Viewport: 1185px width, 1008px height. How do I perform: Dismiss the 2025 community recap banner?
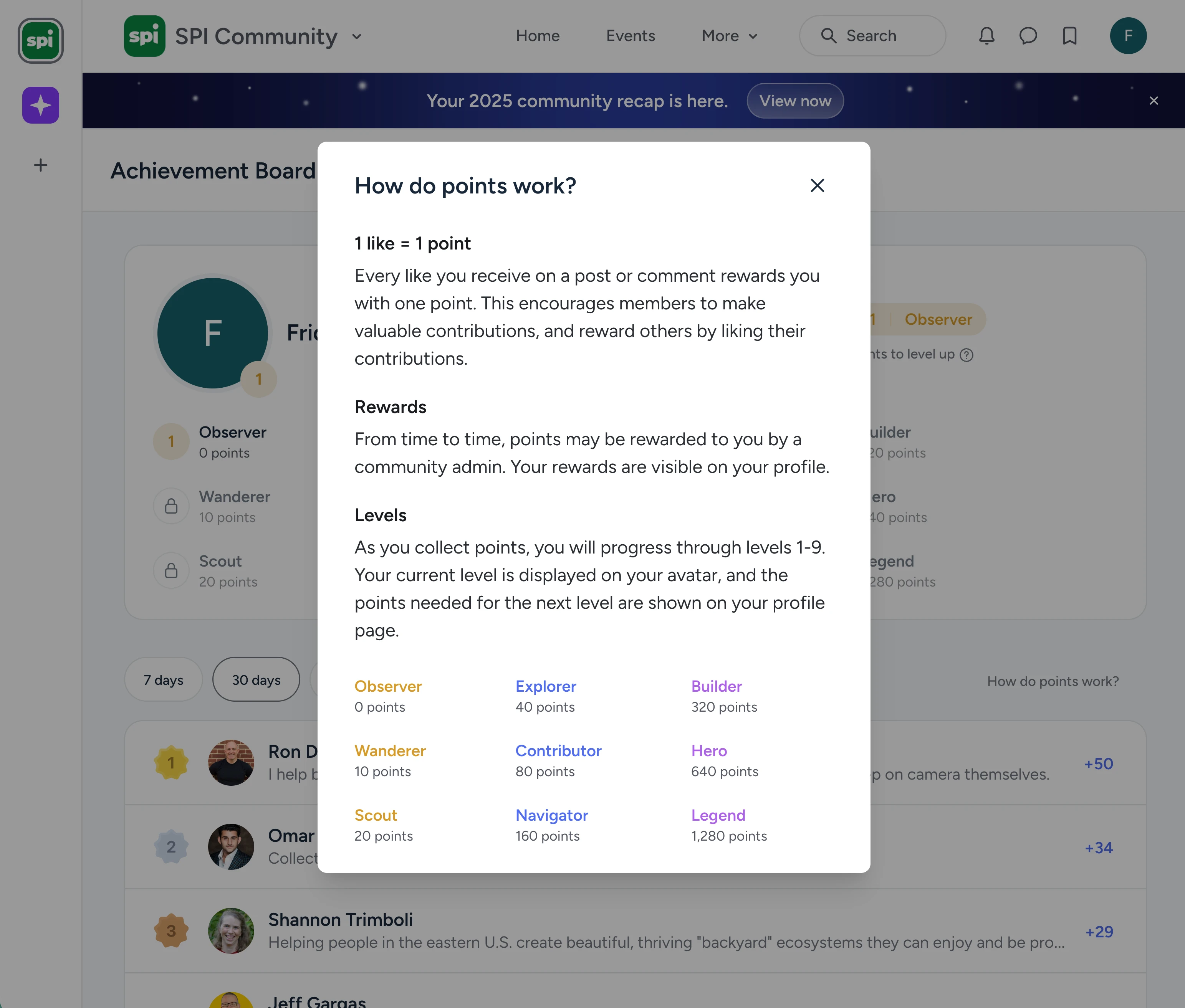pyautogui.click(x=1154, y=101)
